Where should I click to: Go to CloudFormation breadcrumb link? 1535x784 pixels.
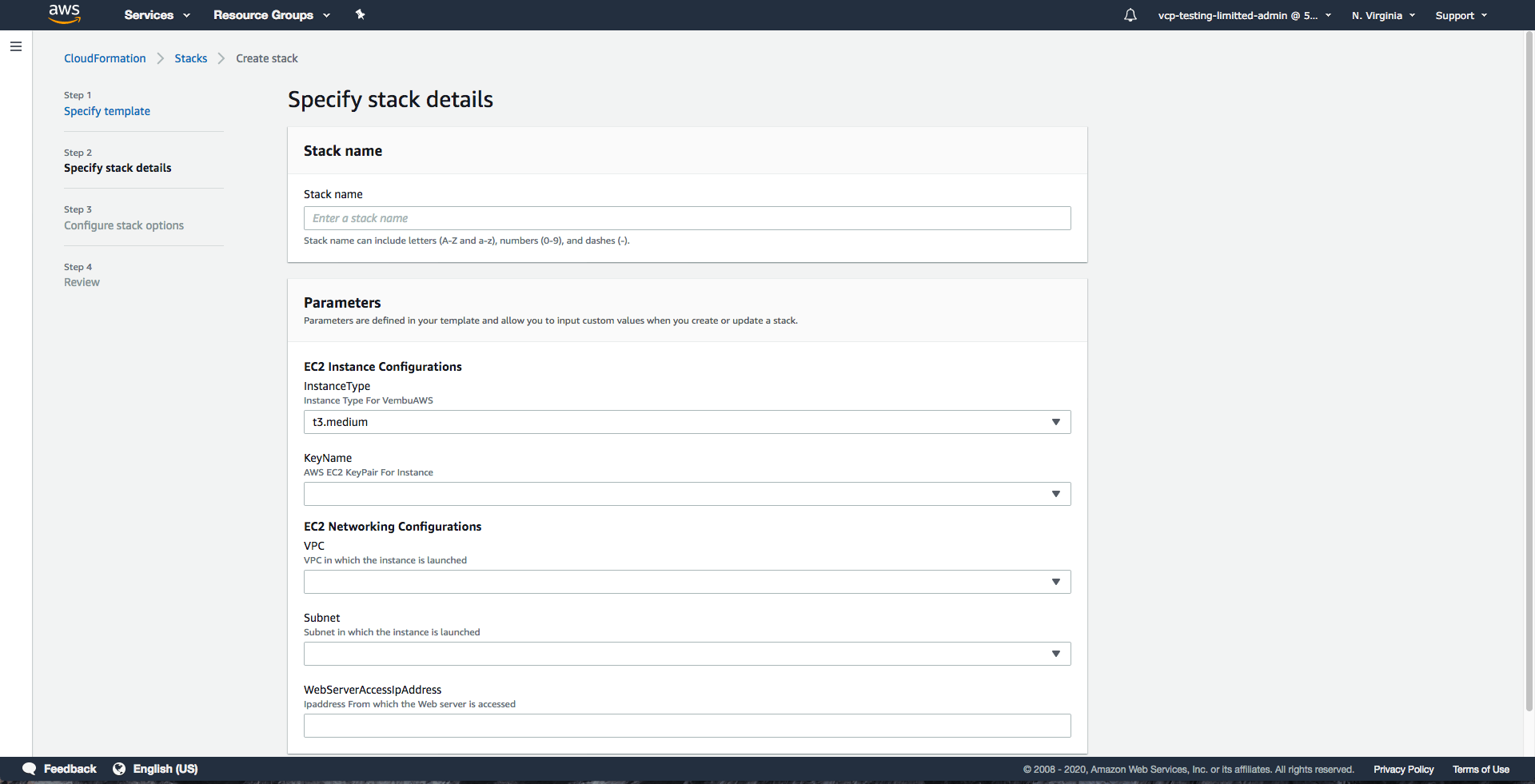coord(105,58)
